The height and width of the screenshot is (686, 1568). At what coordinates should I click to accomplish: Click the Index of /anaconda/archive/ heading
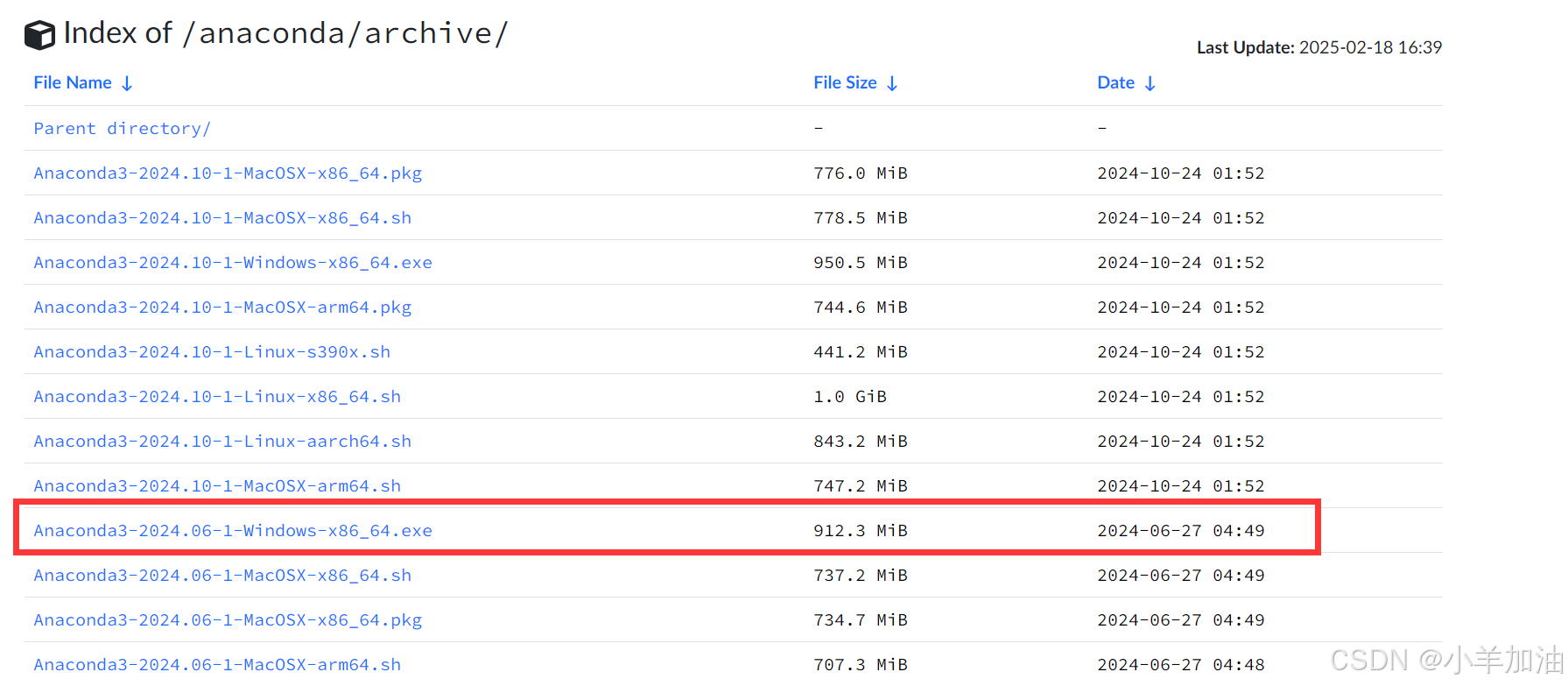pyautogui.click(x=285, y=33)
